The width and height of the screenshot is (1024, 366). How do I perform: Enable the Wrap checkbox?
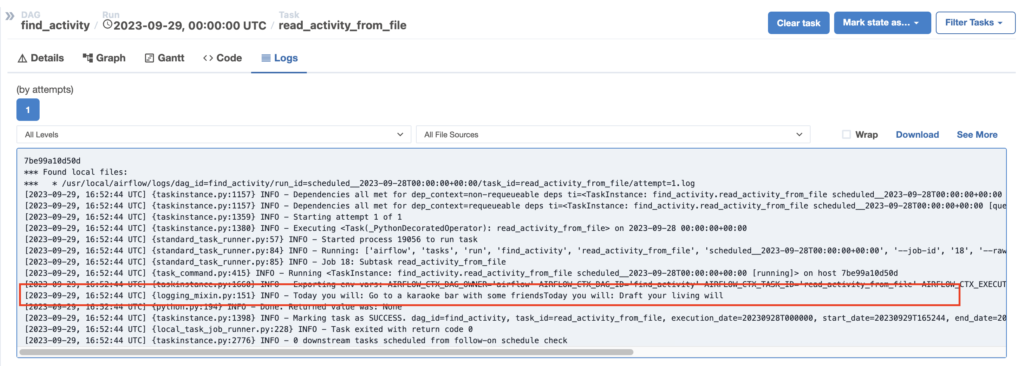click(846, 135)
